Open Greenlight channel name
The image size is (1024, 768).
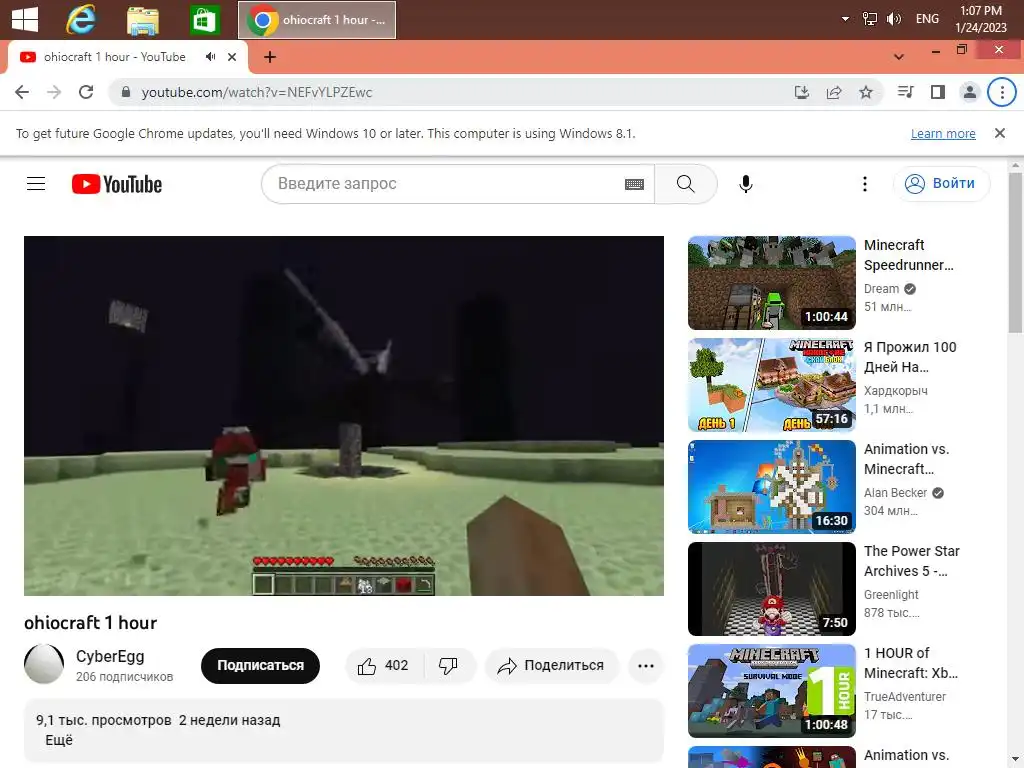tap(891, 594)
